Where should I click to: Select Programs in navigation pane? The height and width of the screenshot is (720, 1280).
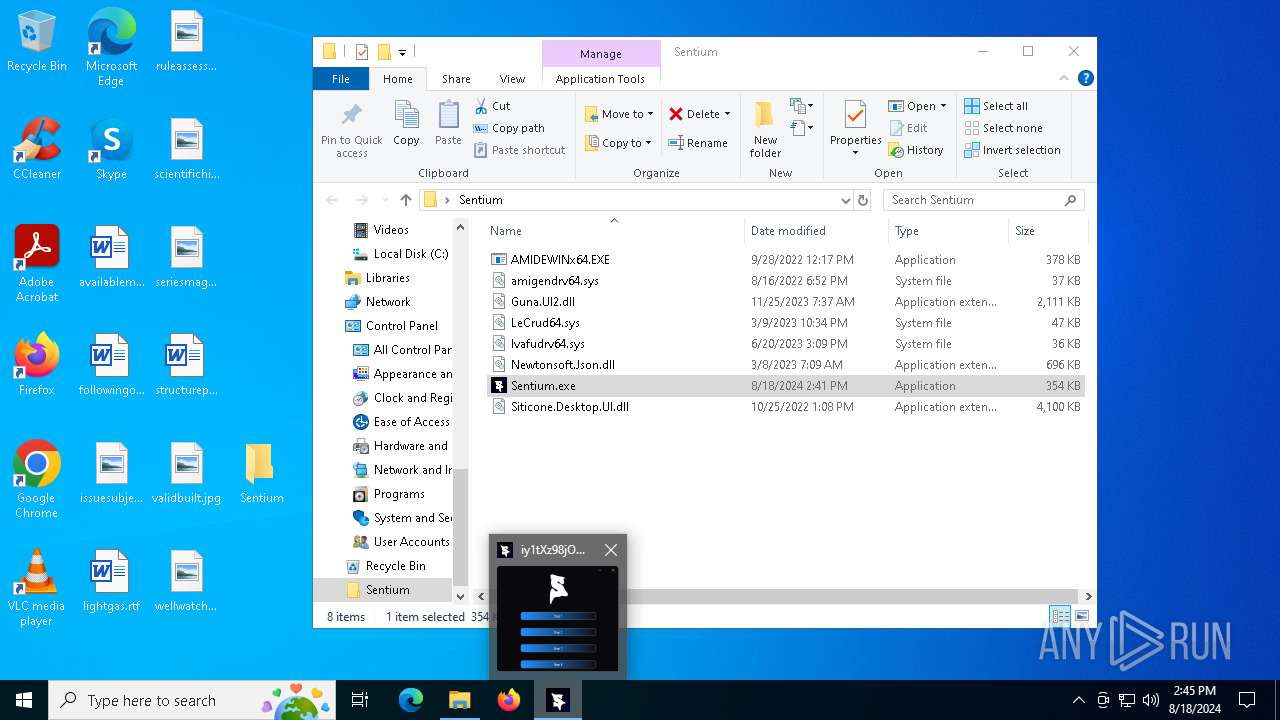pyautogui.click(x=389, y=494)
